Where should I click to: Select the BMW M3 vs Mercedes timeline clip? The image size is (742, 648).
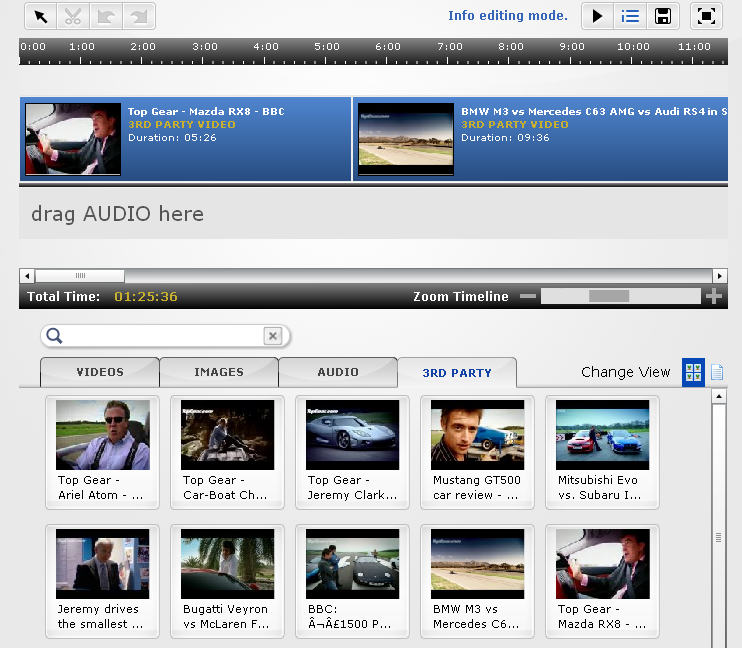540,139
